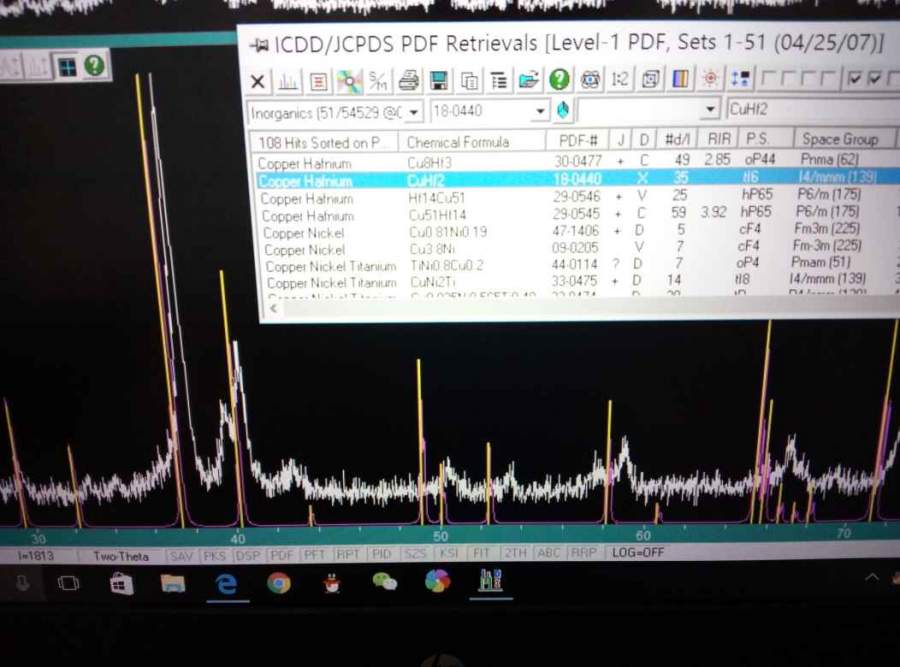Open help from Jade main window toolbar
Image resolution: width=900 pixels, height=667 pixels.
(95, 66)
